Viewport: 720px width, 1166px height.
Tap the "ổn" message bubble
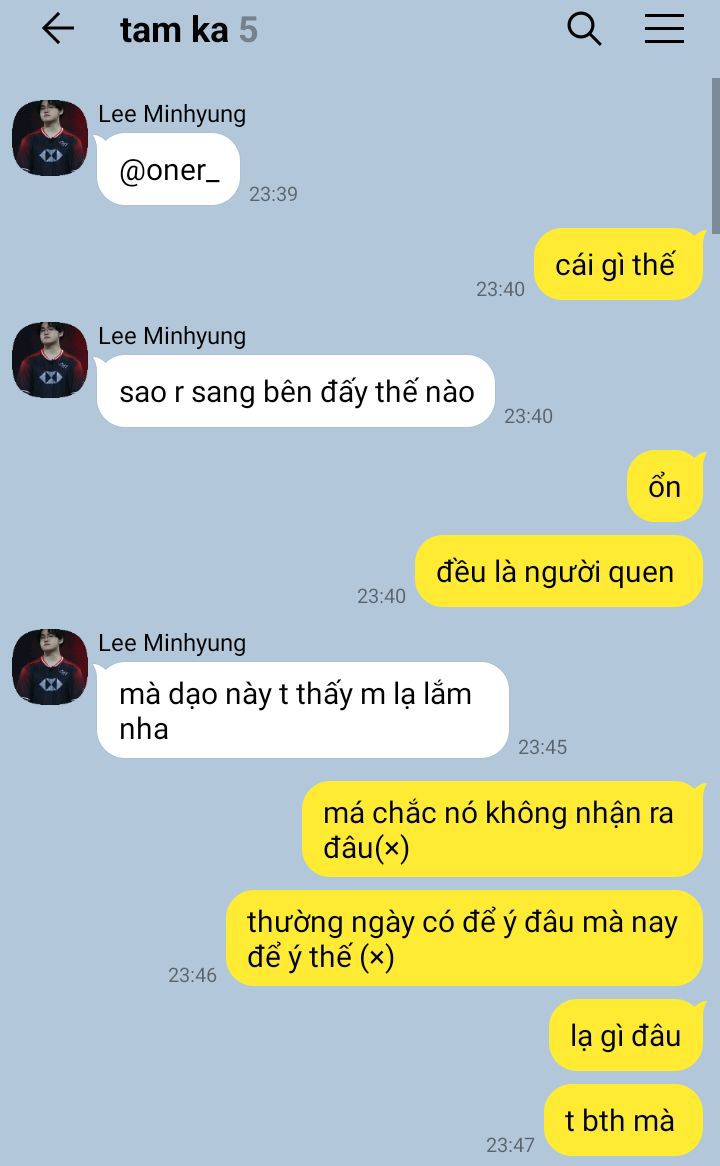pos(665,486)
